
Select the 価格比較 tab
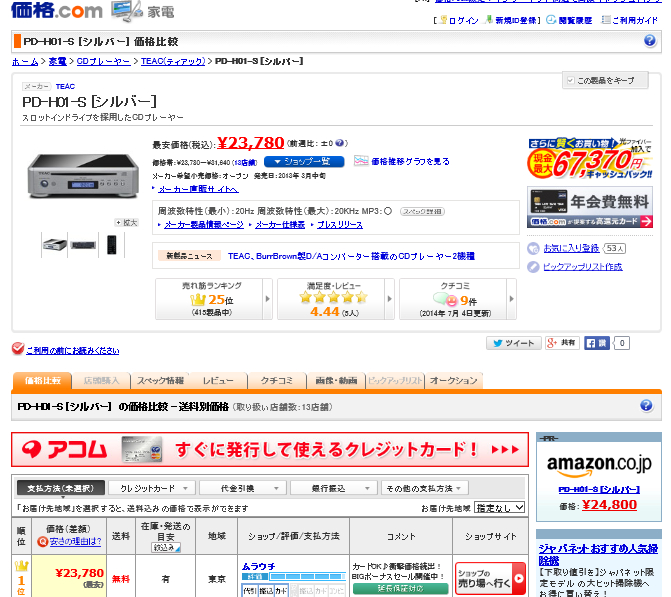(x=42, y=381)
